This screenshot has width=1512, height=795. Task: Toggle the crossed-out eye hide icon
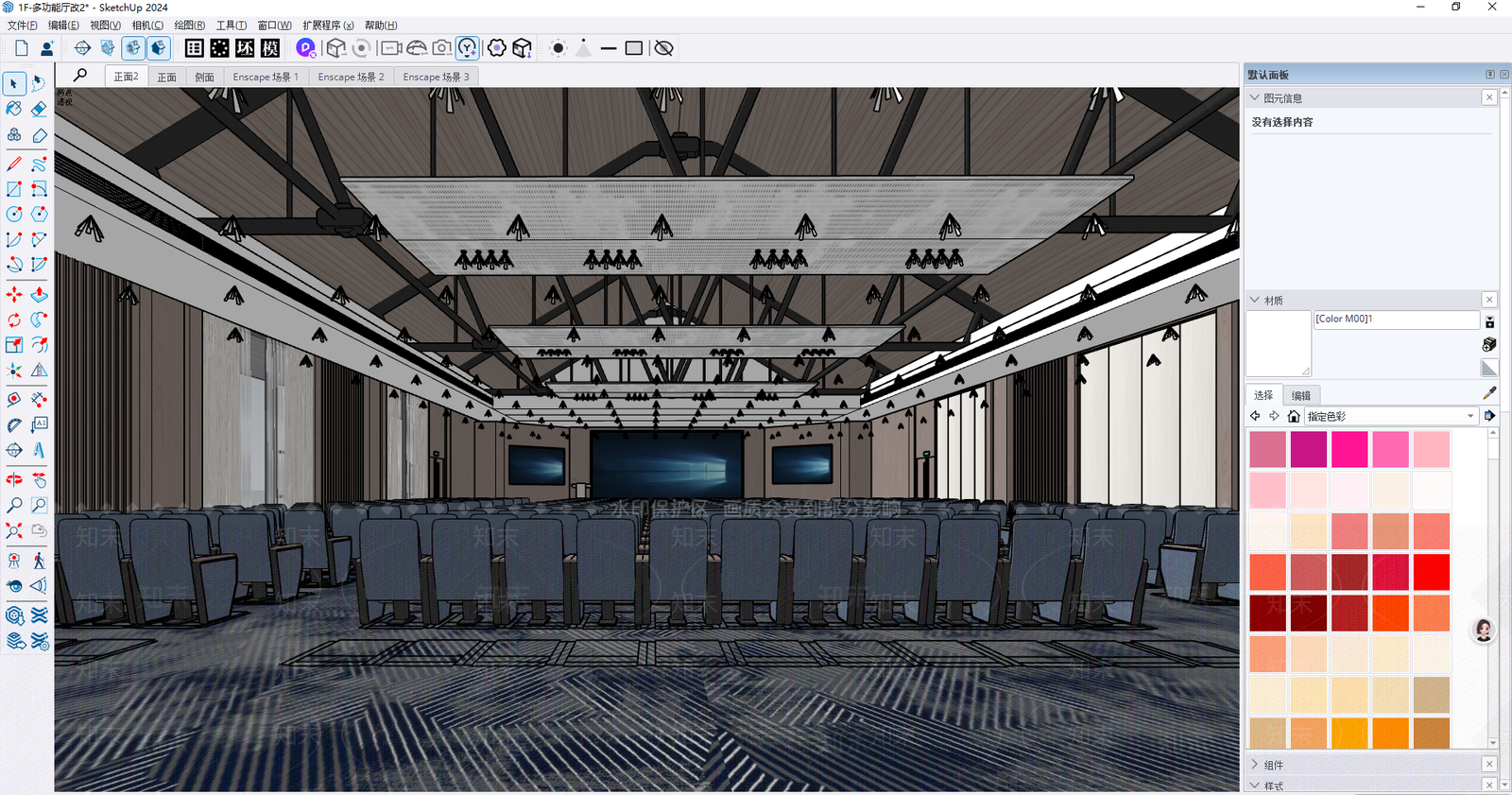click(664, 48)
